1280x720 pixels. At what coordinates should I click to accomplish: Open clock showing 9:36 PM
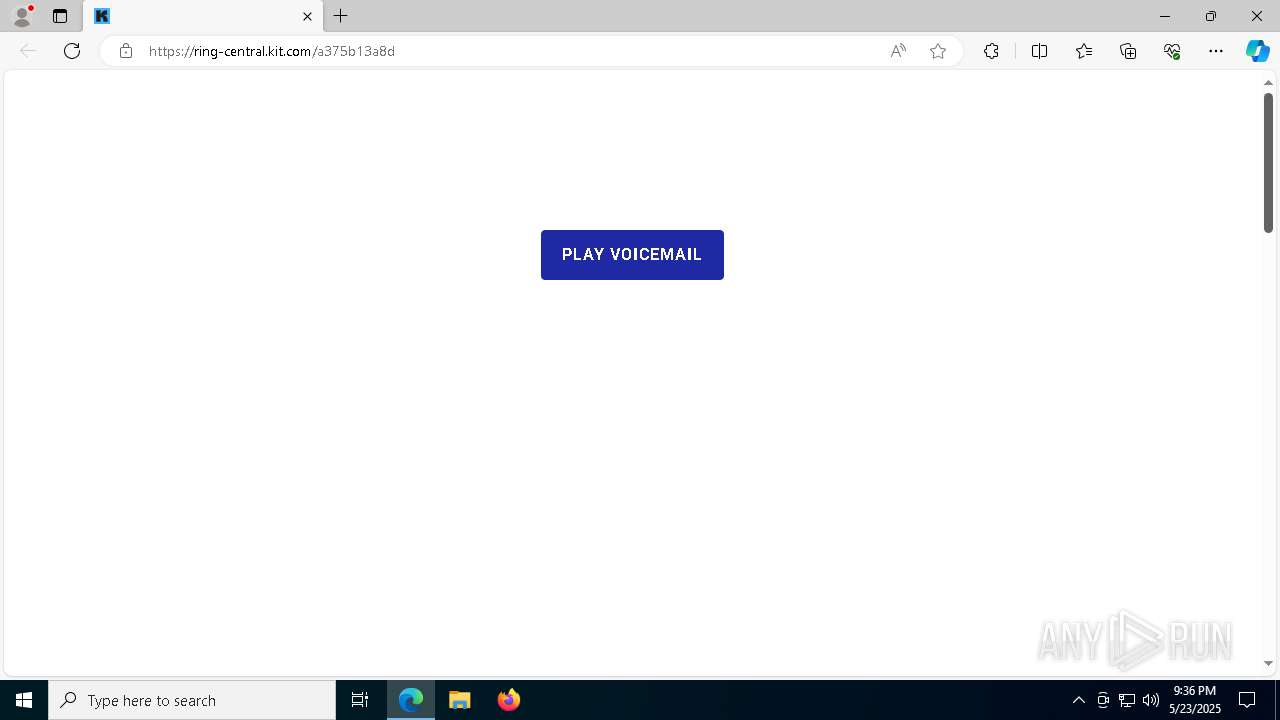[x=1195, y=700]
